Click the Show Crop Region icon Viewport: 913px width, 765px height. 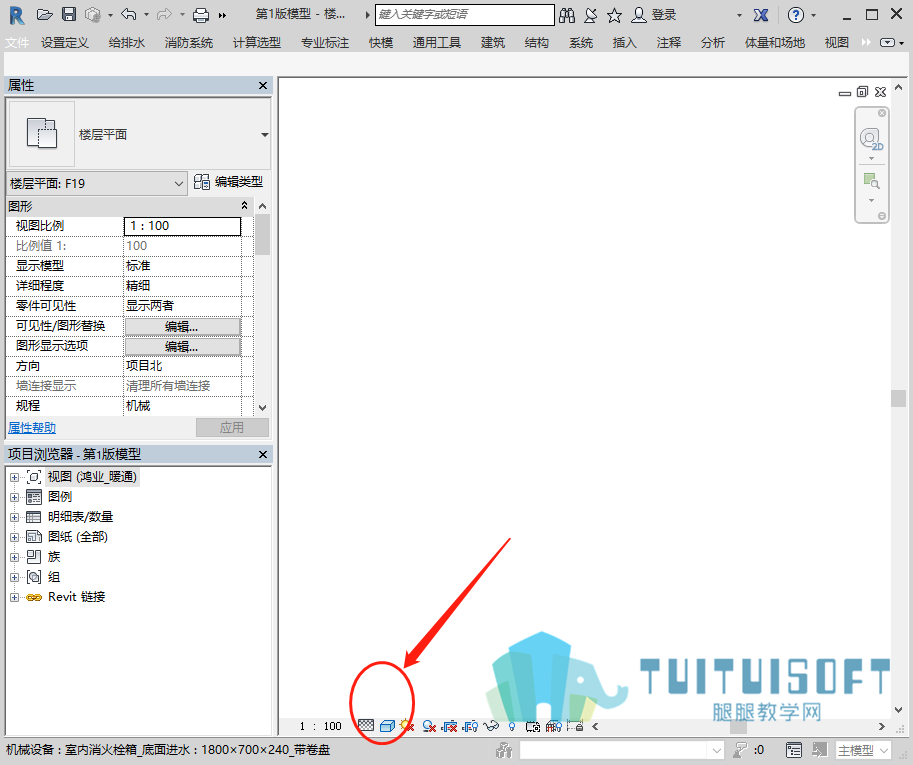470,726
